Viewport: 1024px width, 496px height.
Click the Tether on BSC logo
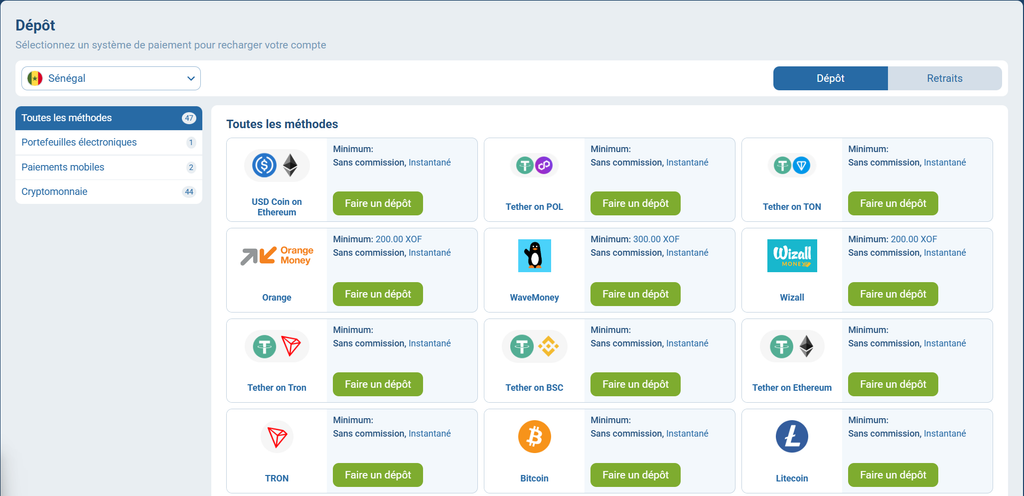point(534,346)
